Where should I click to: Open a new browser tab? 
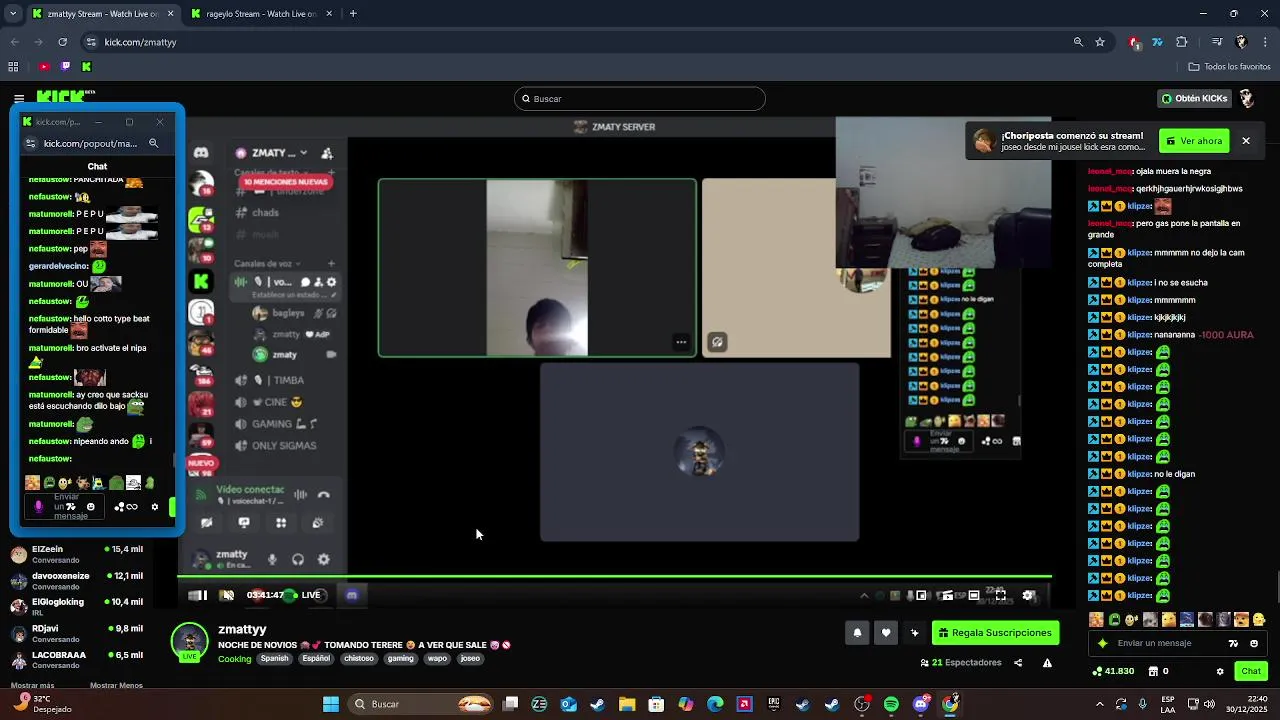pyautogui.click(x=353, y=14)
